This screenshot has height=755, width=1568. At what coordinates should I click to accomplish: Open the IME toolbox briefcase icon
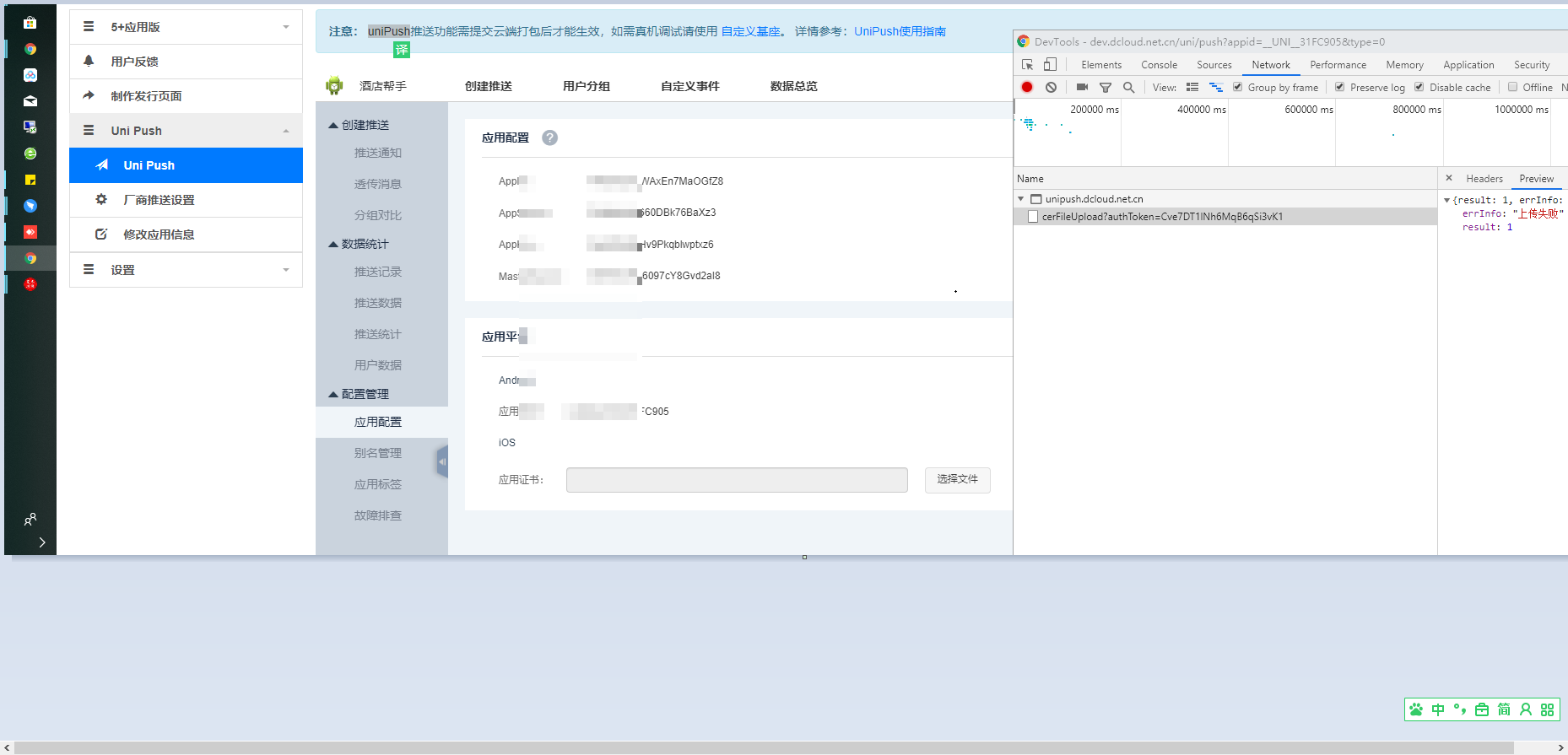(x=1482, y=709)
